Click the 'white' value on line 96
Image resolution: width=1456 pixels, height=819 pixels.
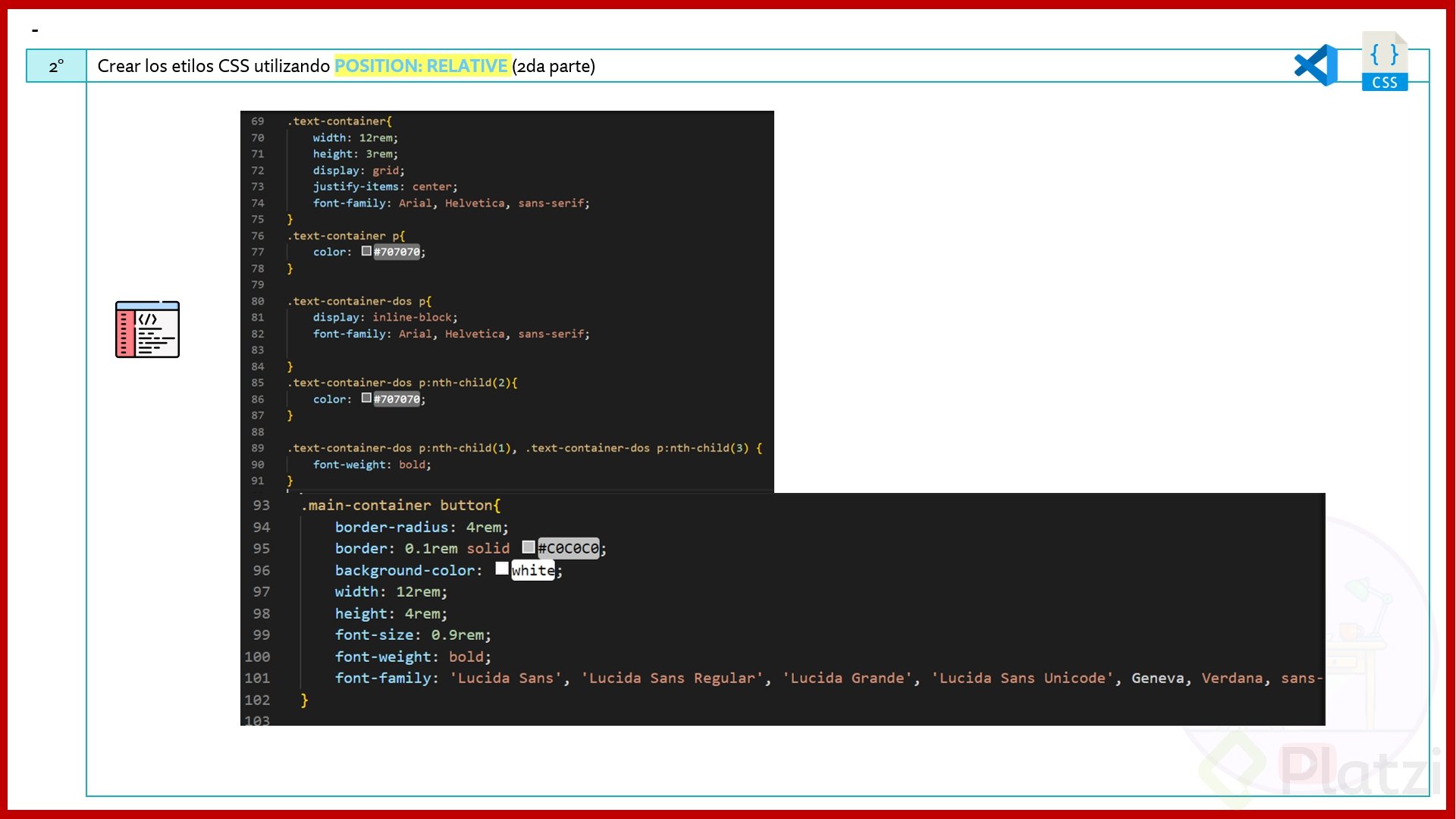pos(533,570)
